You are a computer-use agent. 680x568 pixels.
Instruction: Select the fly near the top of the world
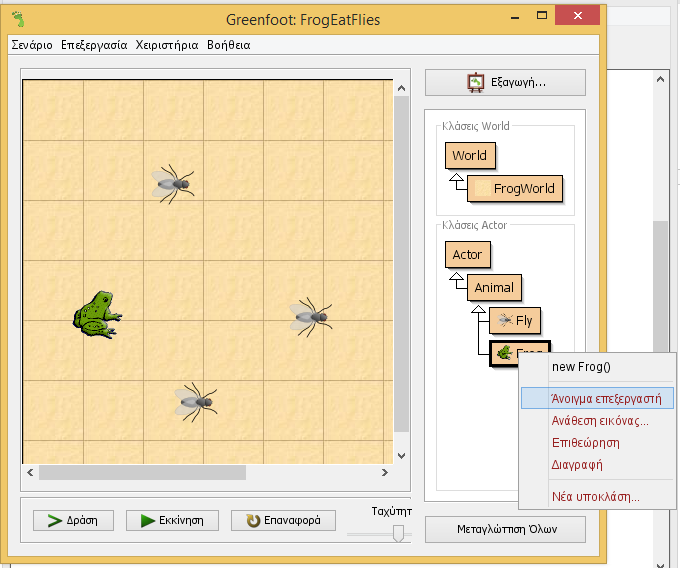pos(173,184)
